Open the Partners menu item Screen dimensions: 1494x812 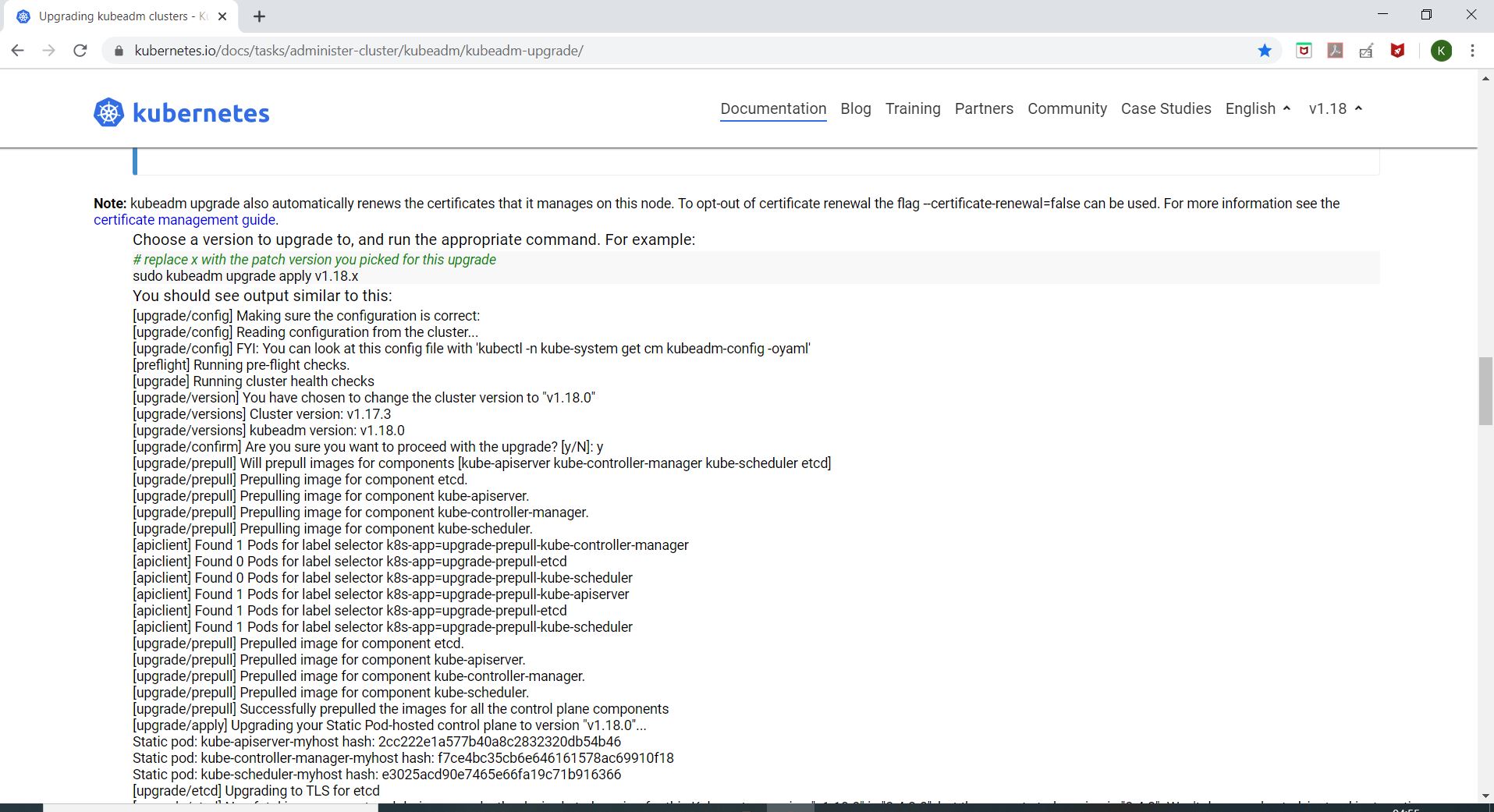tap(984, 108)
